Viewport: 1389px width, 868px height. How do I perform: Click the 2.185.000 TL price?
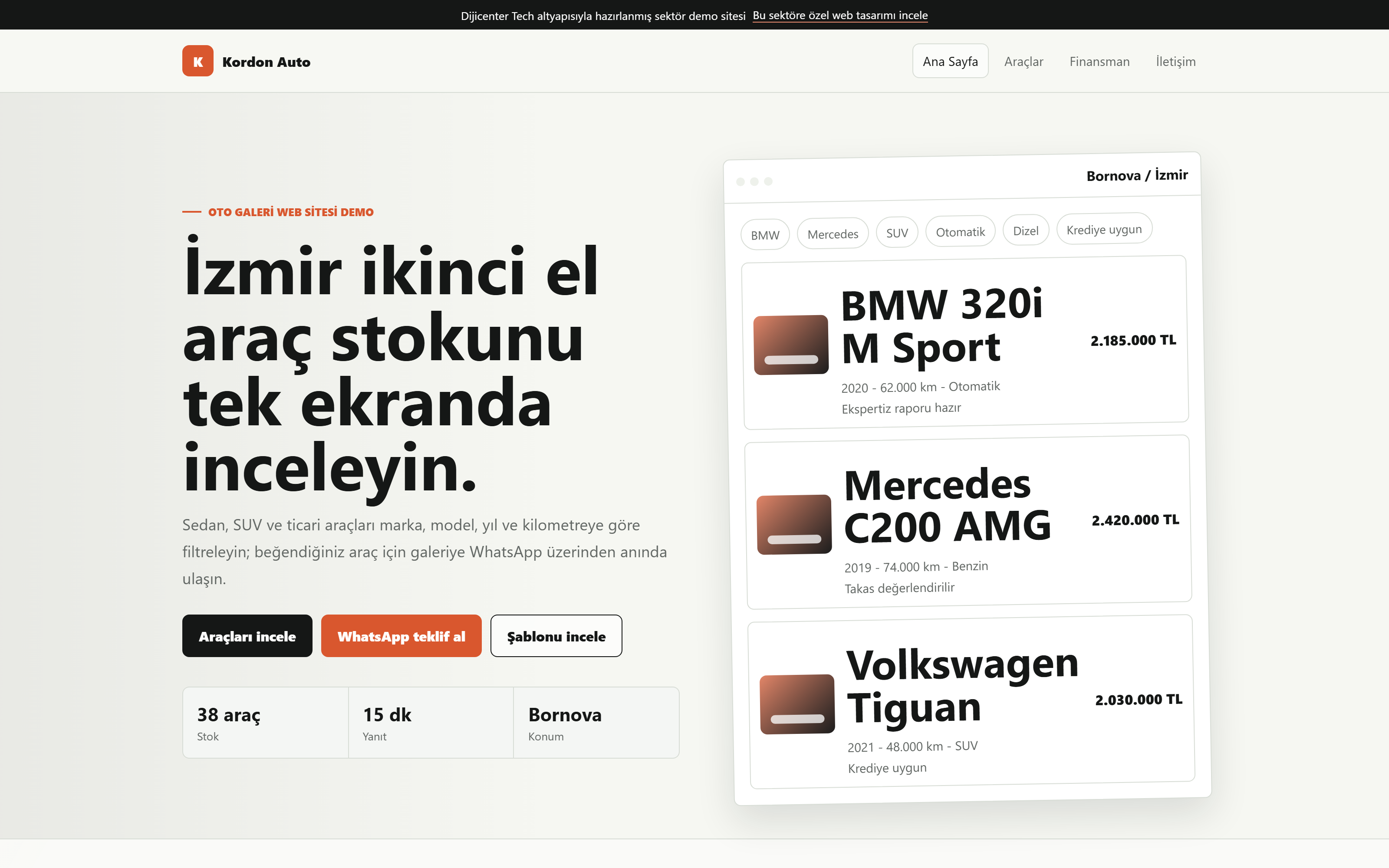[1133, 340]
